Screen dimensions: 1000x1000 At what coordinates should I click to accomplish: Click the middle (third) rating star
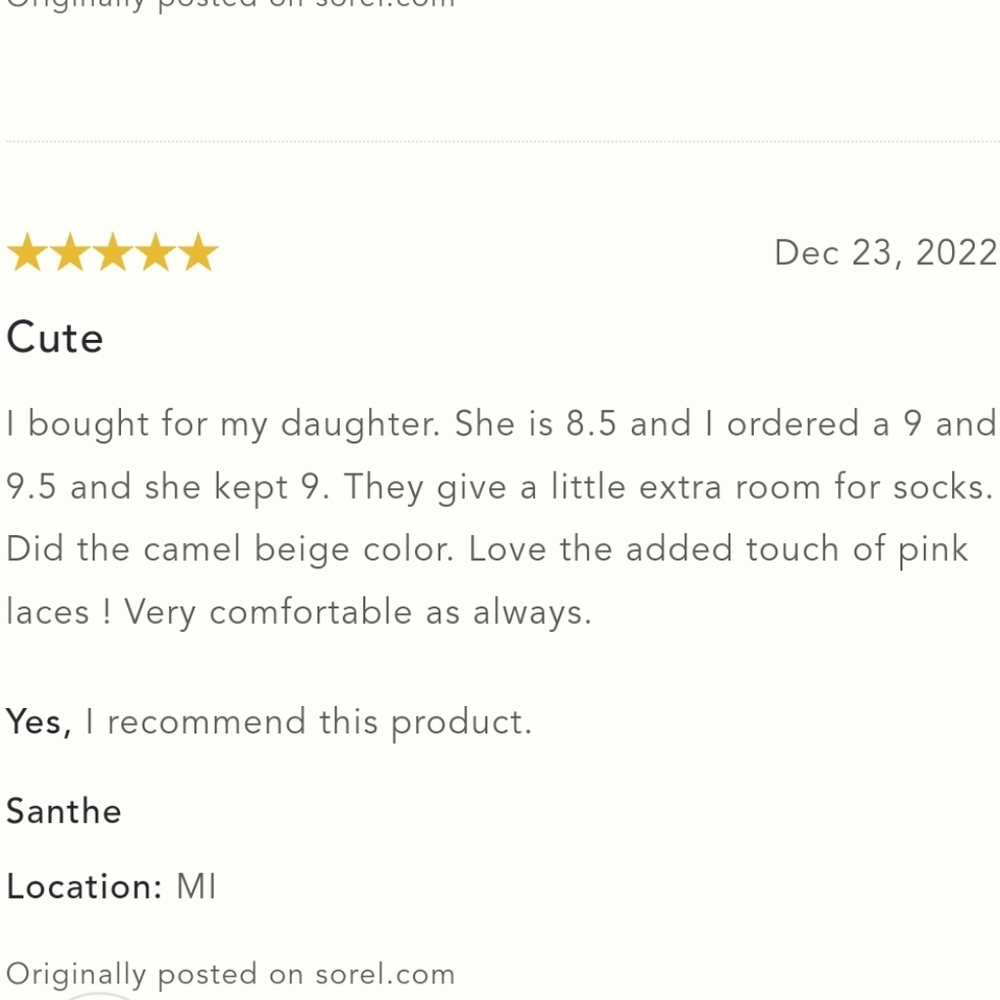112,253
